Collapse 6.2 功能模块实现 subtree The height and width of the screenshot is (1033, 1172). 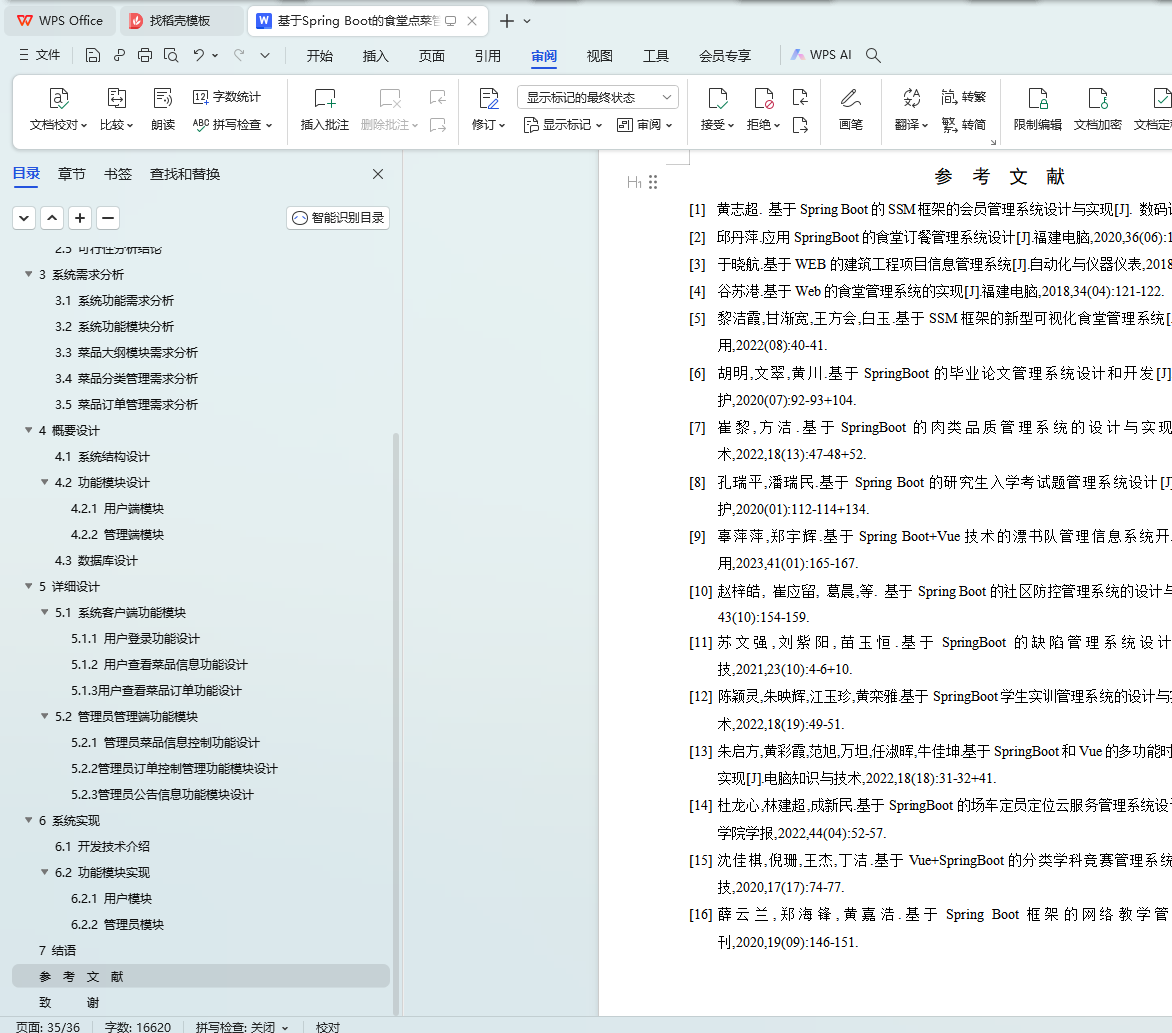coord(44,872)
